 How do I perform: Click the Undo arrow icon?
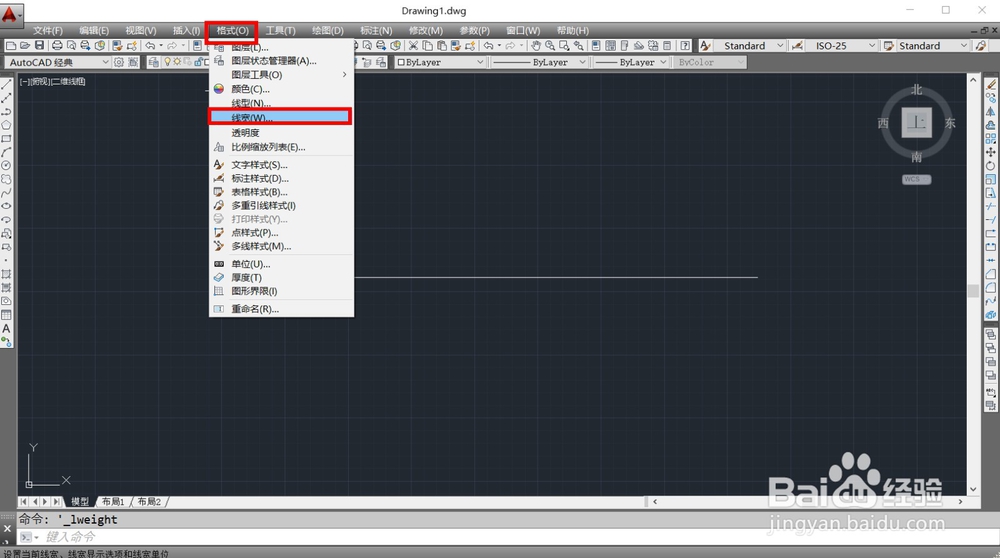[150, 45]
